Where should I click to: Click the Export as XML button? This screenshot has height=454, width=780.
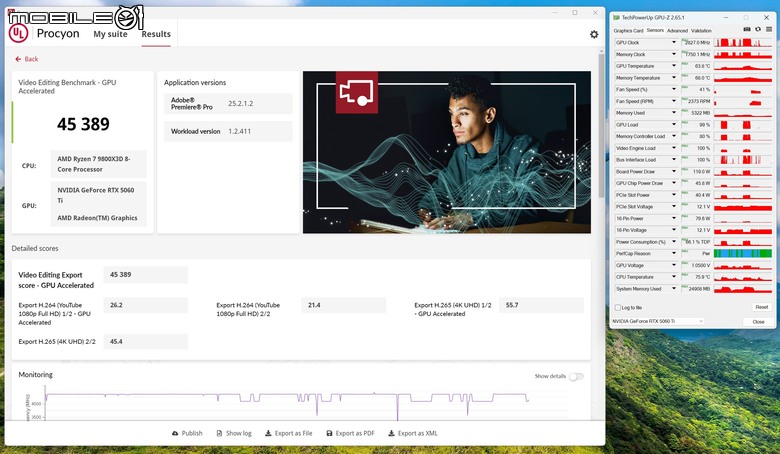click(x=413, y=433)
